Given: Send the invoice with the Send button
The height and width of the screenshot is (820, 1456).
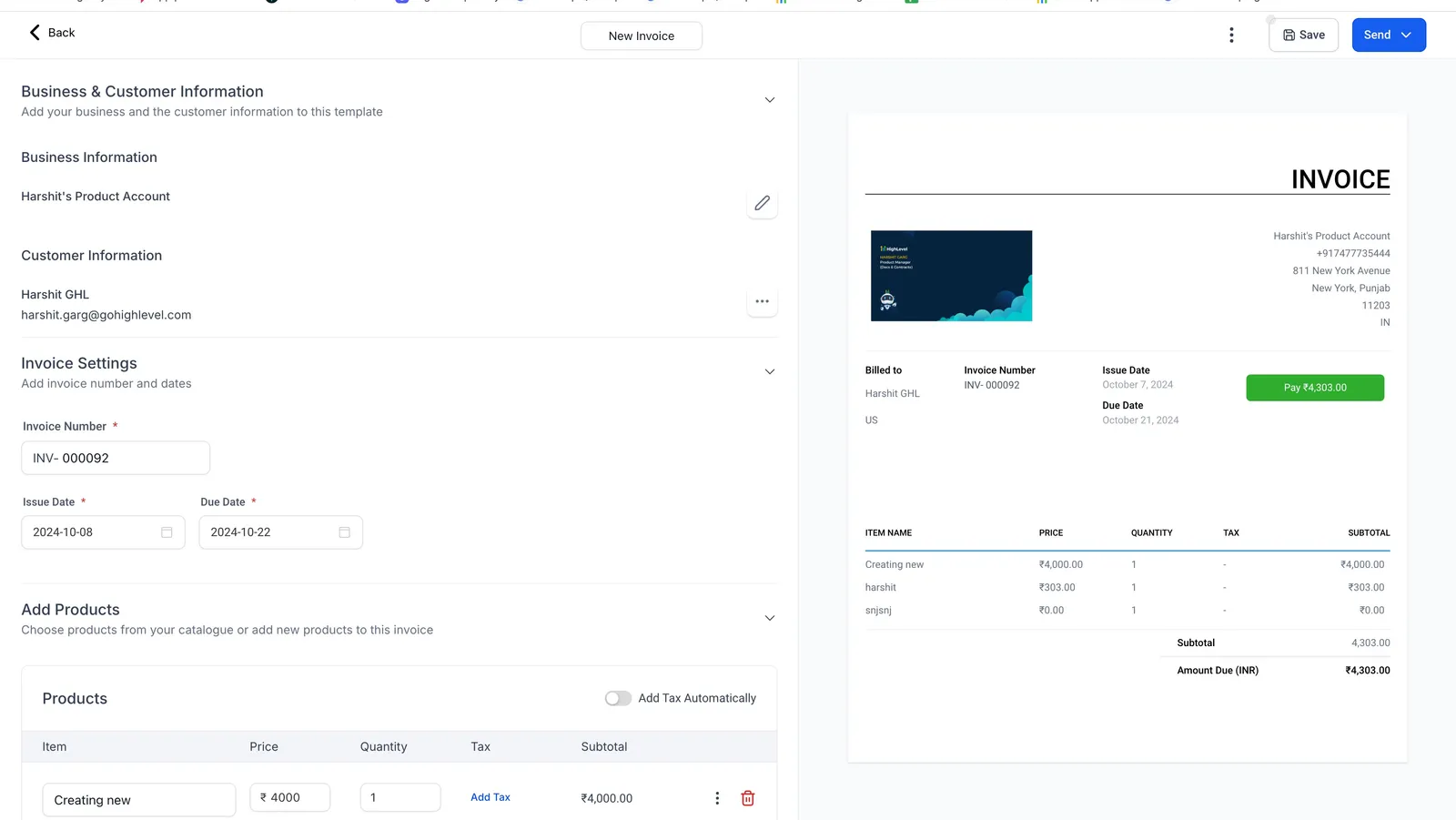Looking at the screenshot, I should (x=1377, y=35).
